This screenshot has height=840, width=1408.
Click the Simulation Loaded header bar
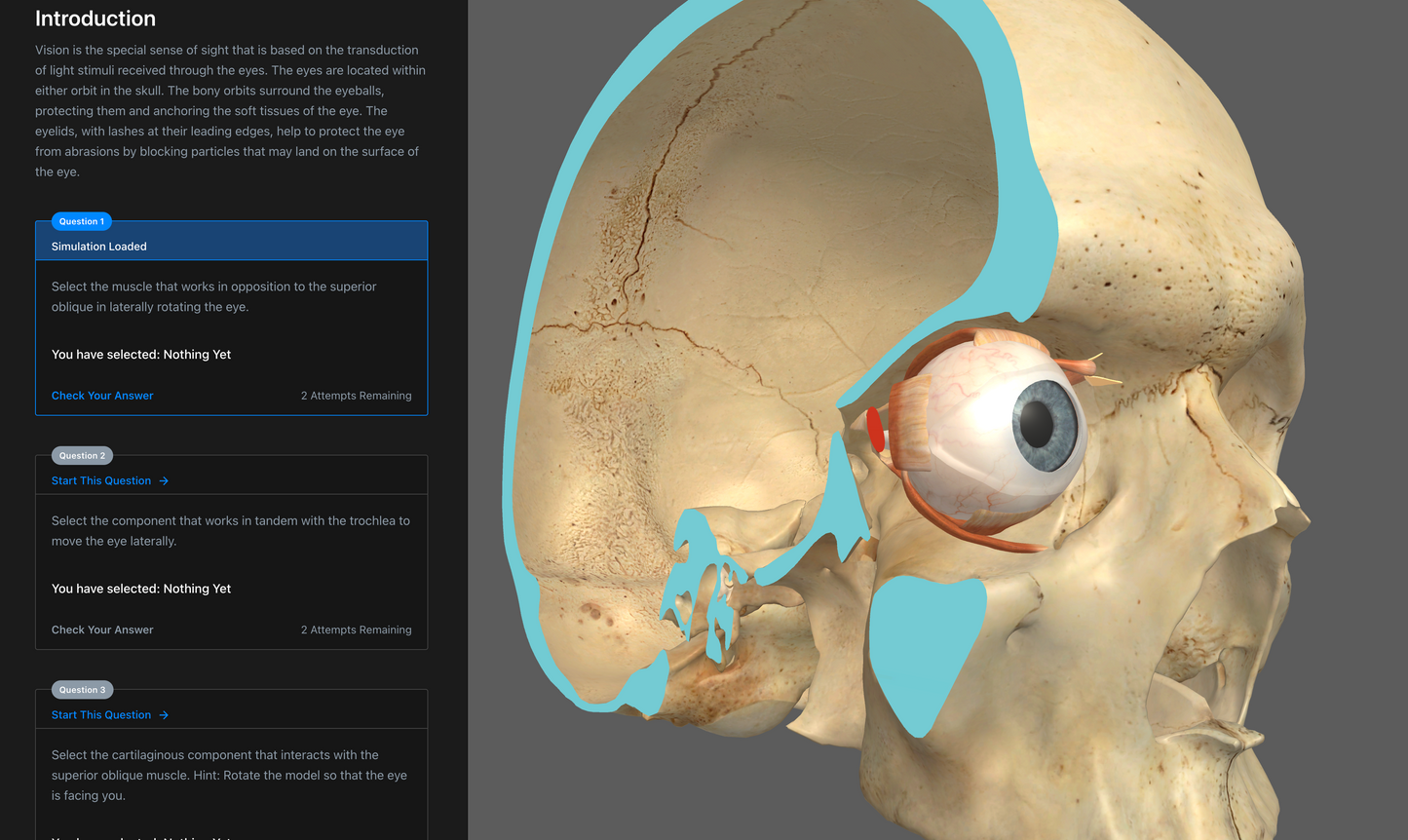[231, 241]
